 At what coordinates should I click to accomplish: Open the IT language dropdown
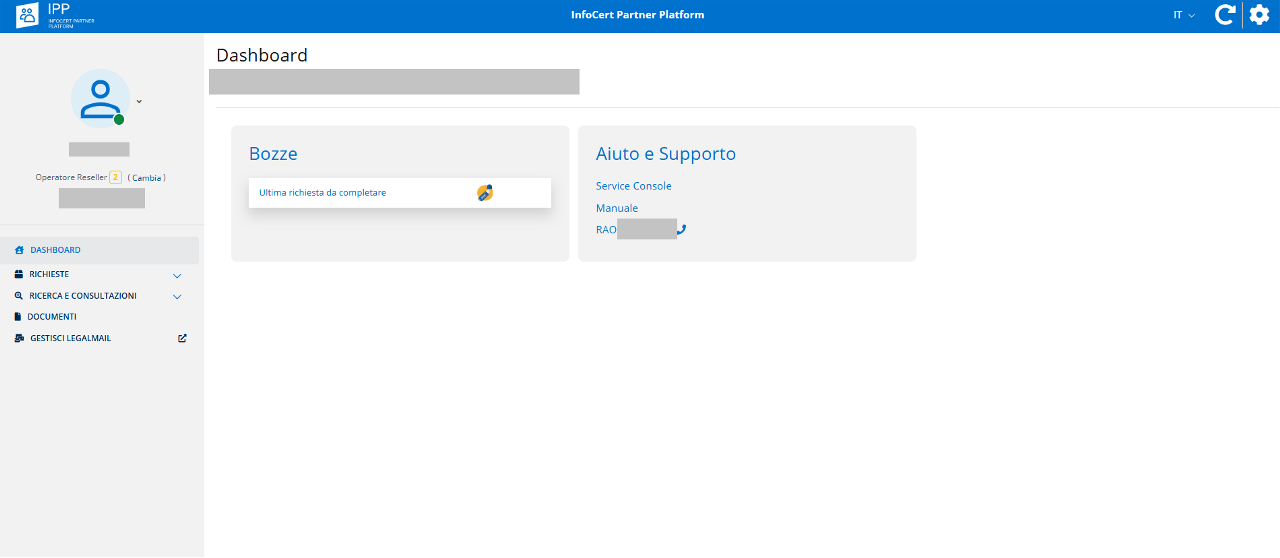point(1184,15)
